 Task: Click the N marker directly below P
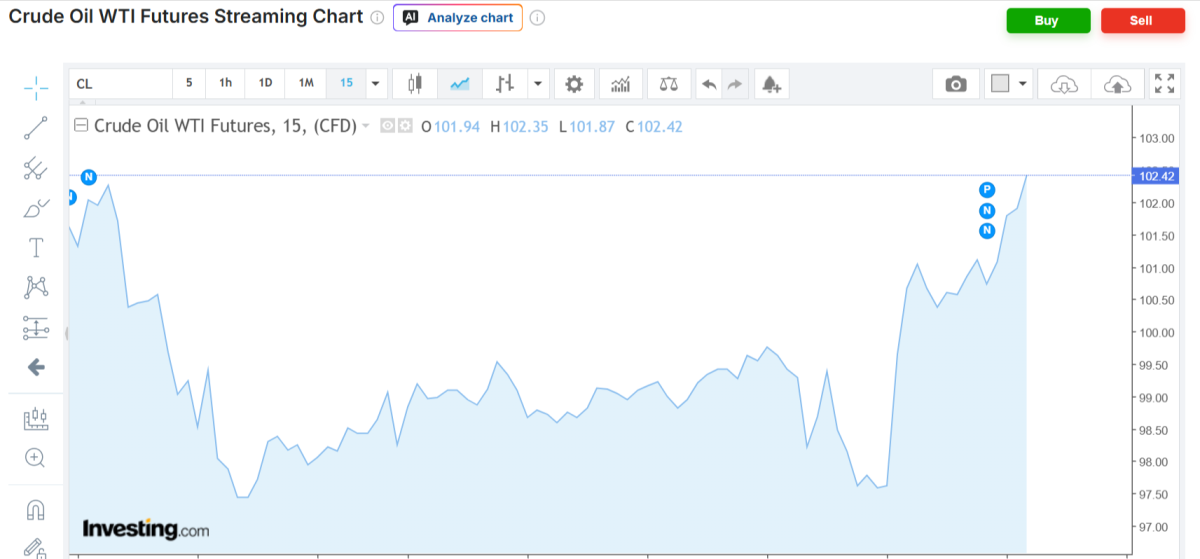point(987,210)
